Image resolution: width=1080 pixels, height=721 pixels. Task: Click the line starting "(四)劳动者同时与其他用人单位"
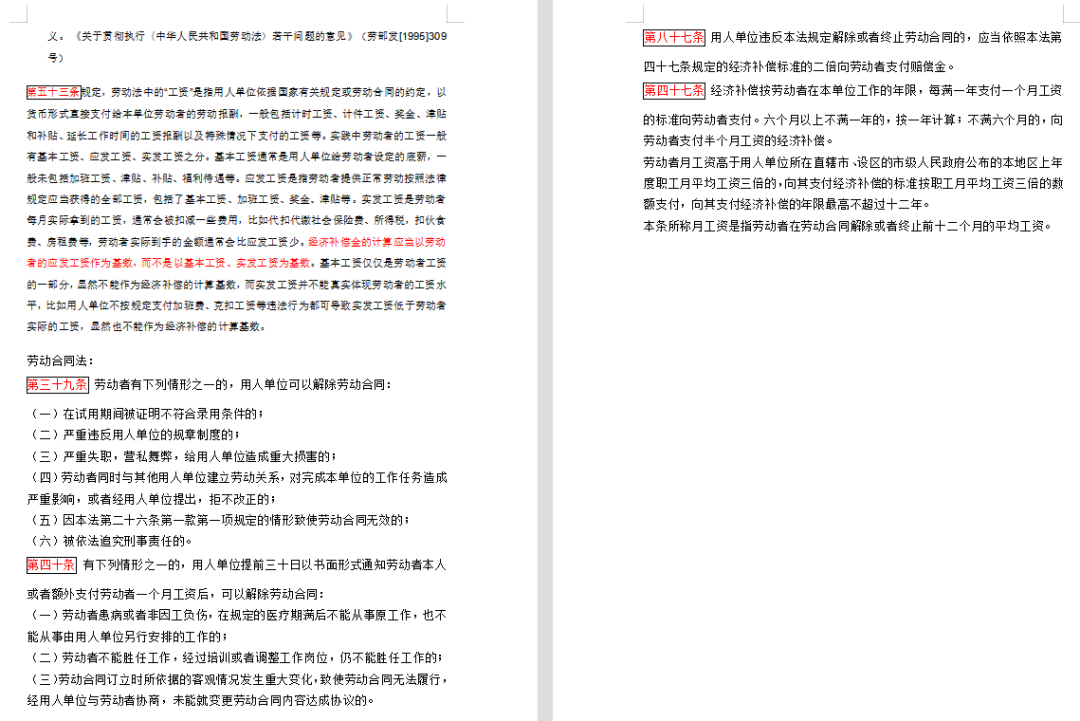click(x=237, y=478)
